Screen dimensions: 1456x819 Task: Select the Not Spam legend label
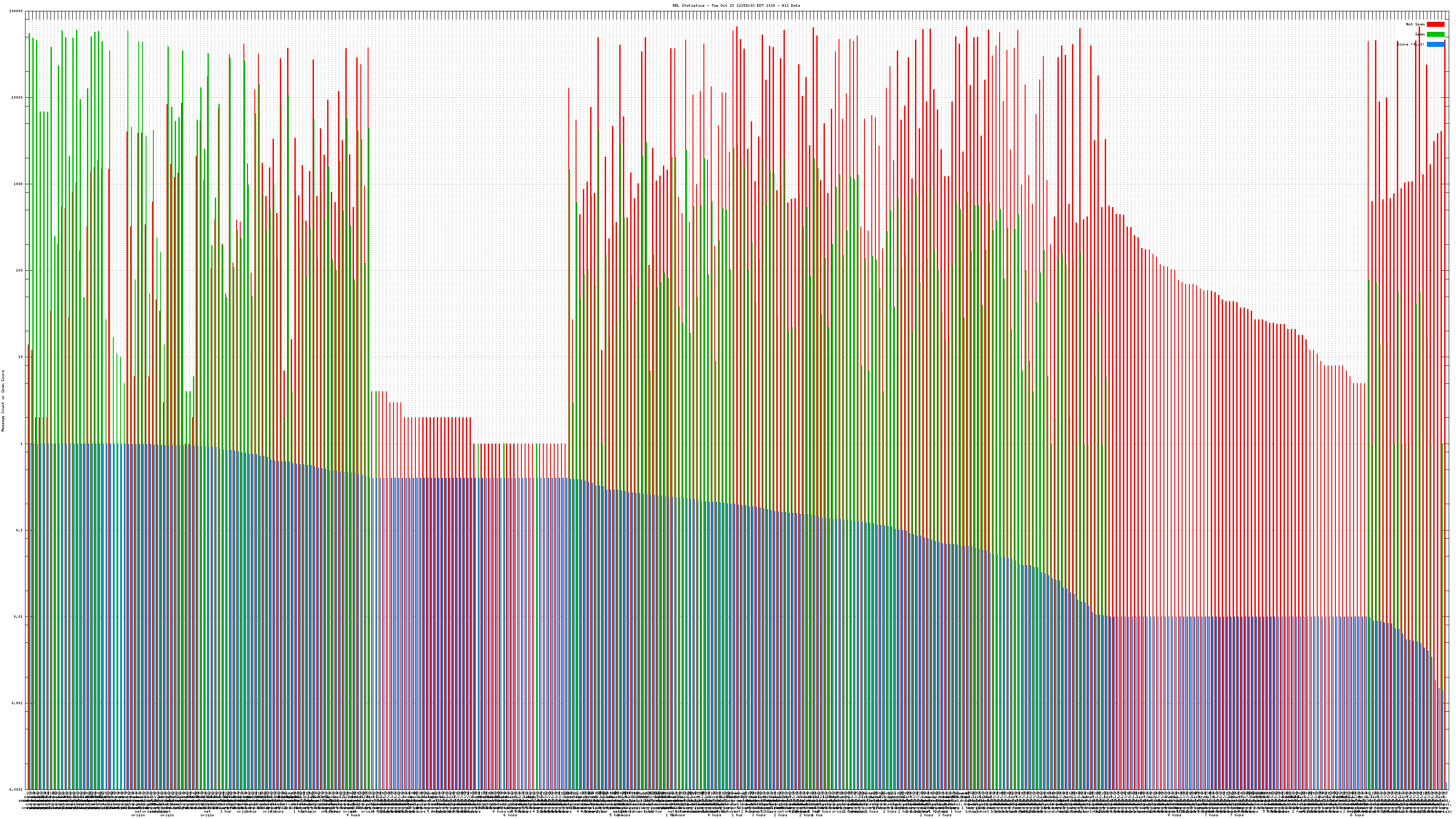1416,24
